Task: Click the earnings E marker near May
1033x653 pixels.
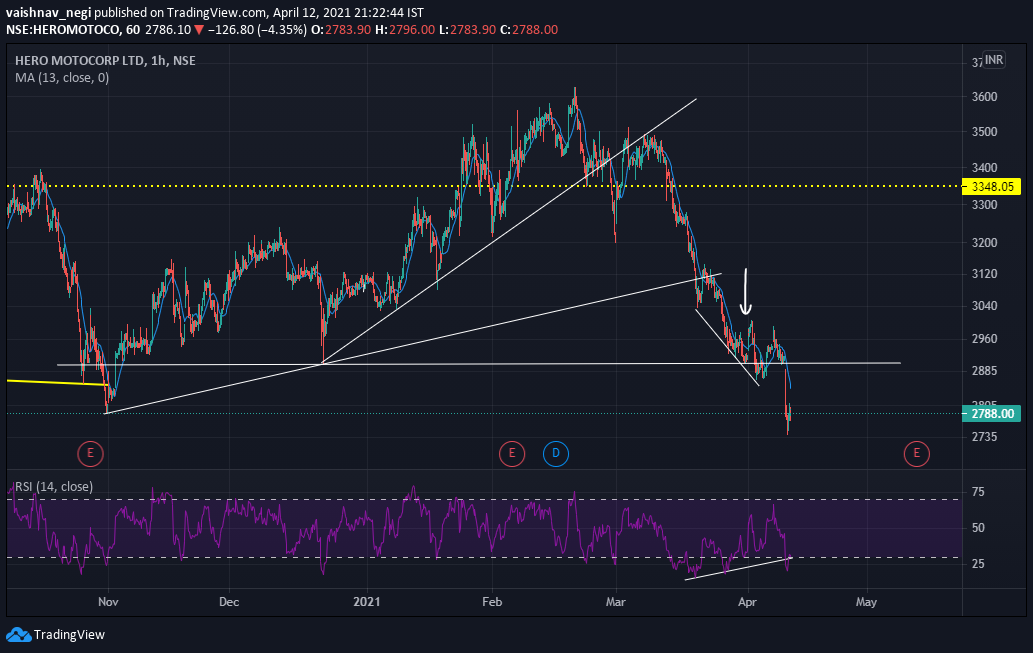Action: click(916, 453)
